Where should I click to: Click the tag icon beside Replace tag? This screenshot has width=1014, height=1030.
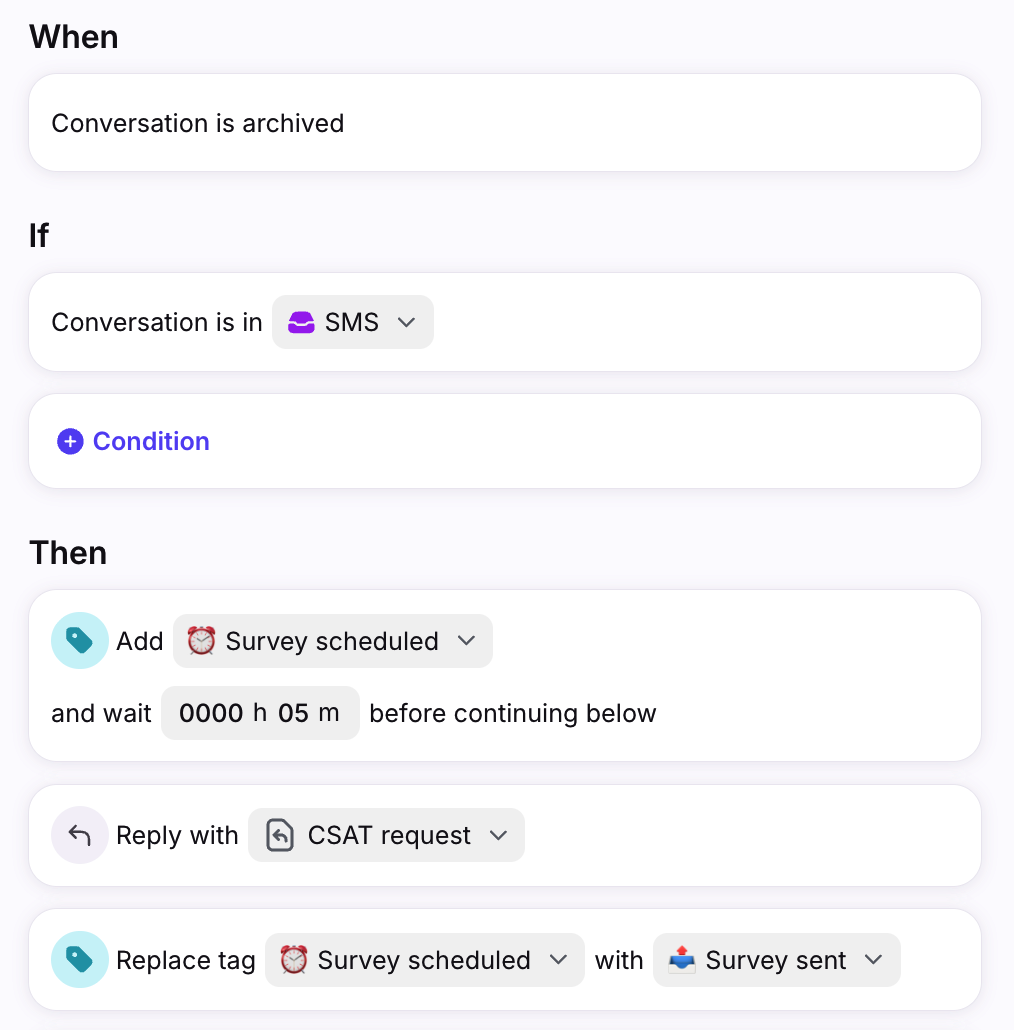point(80,960)
